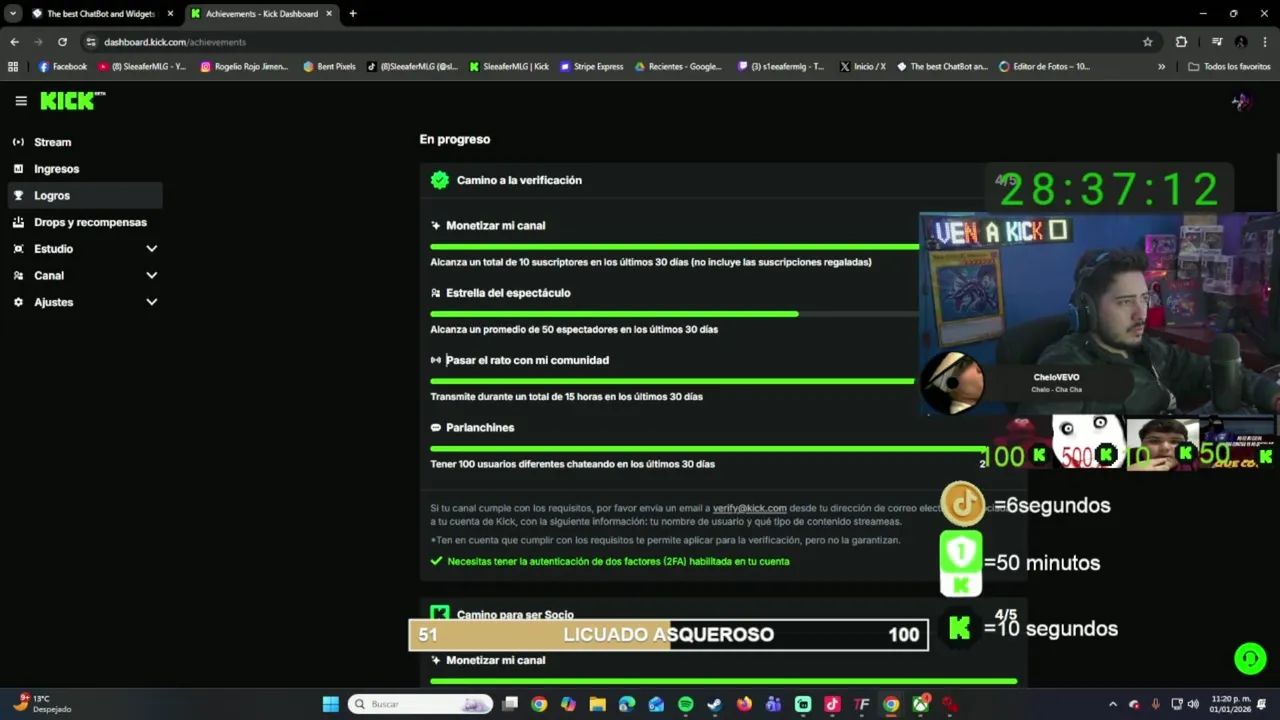Open TikTok app from the taskbar
The image size is (1280, 720).
(832, 704)
